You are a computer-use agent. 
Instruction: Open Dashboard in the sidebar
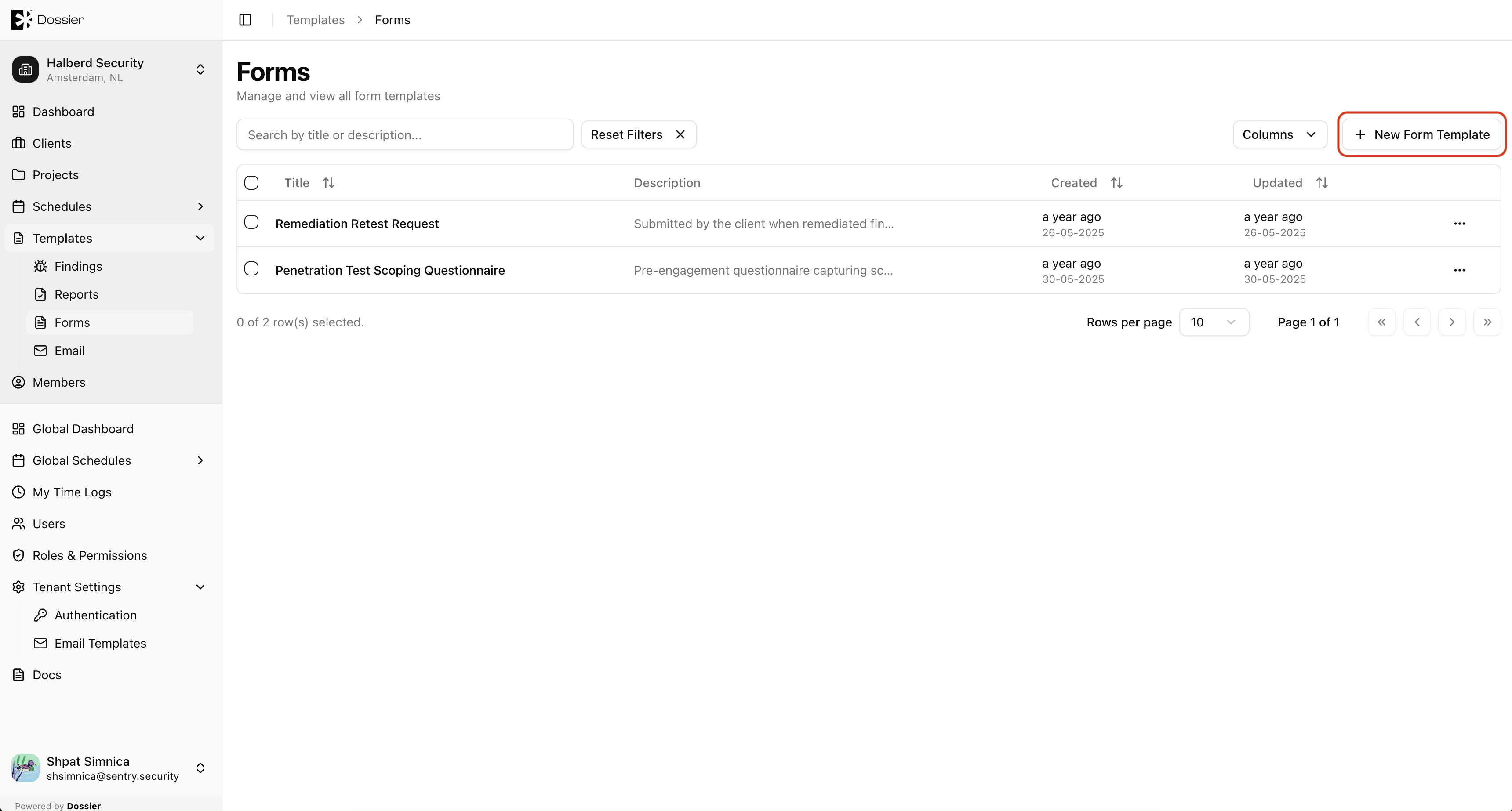click(x=109, y=112)
